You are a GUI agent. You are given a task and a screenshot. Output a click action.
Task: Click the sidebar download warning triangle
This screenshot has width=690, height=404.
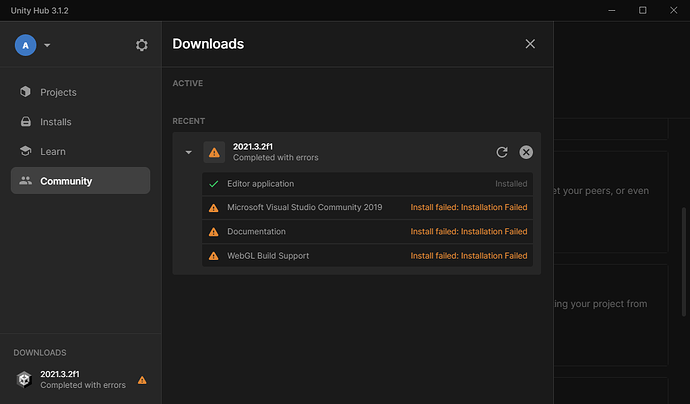[x=142, y=380]
